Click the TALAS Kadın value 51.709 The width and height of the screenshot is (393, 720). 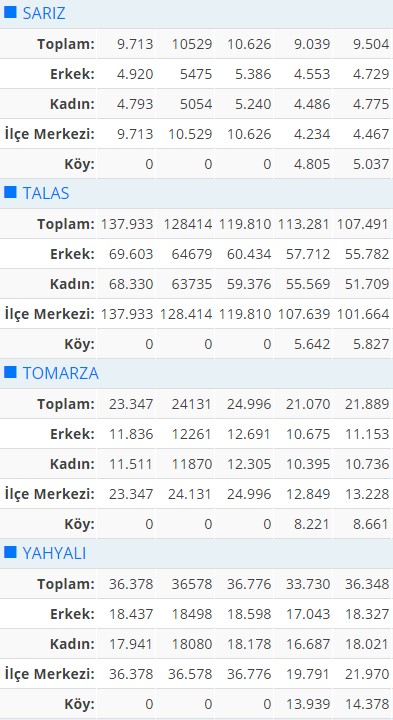tap(367, 284)
